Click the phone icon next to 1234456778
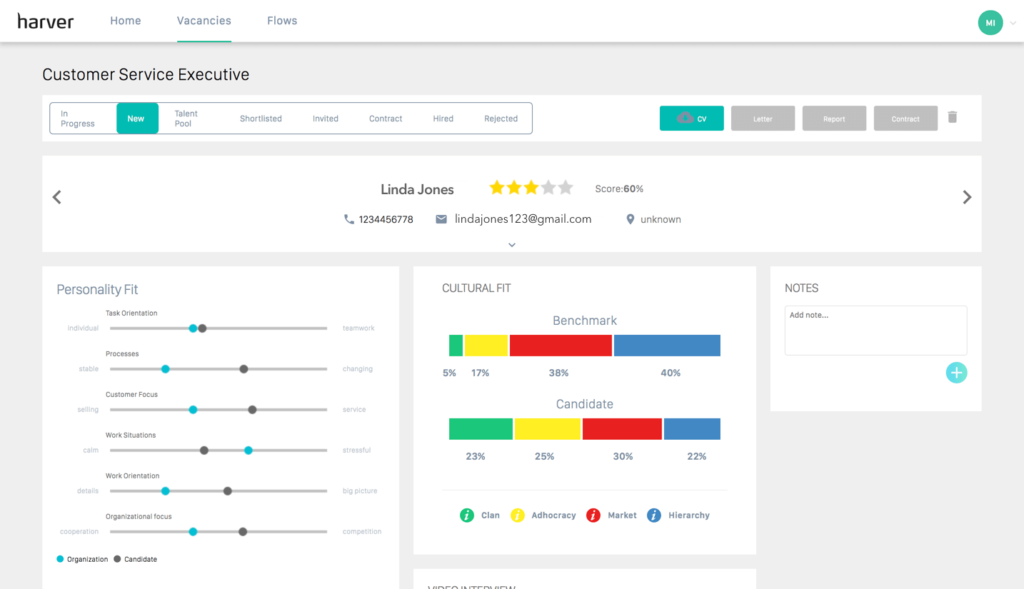 click(x=349, y=219)
